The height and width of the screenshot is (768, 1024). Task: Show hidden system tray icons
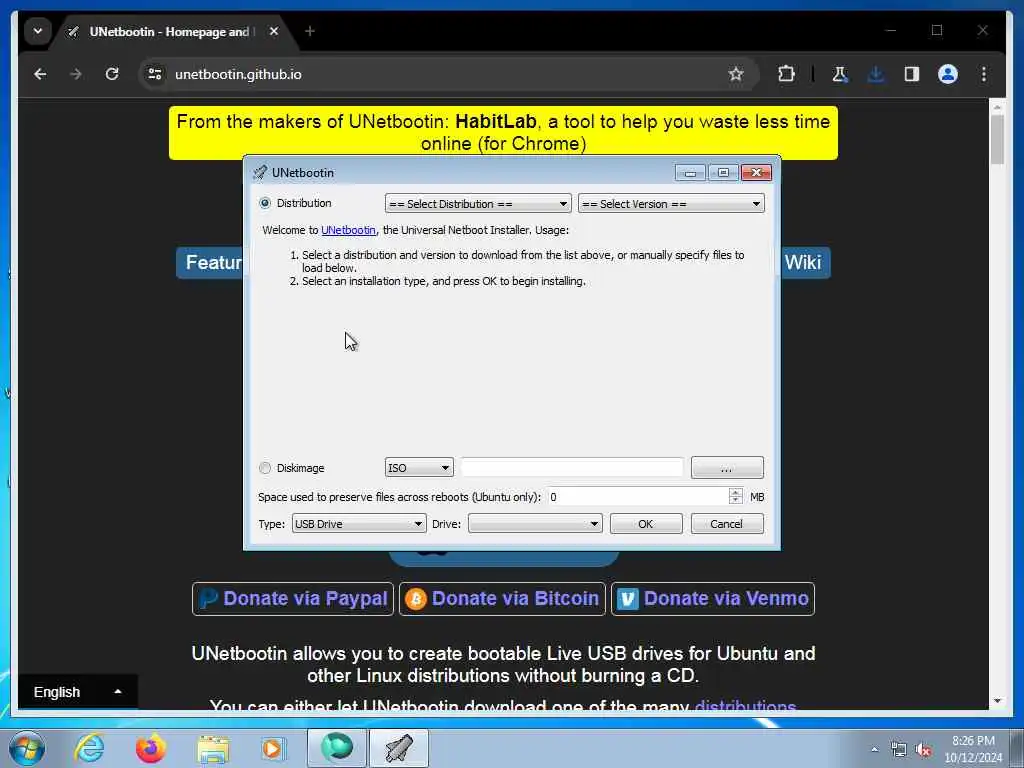click(874, 749)
